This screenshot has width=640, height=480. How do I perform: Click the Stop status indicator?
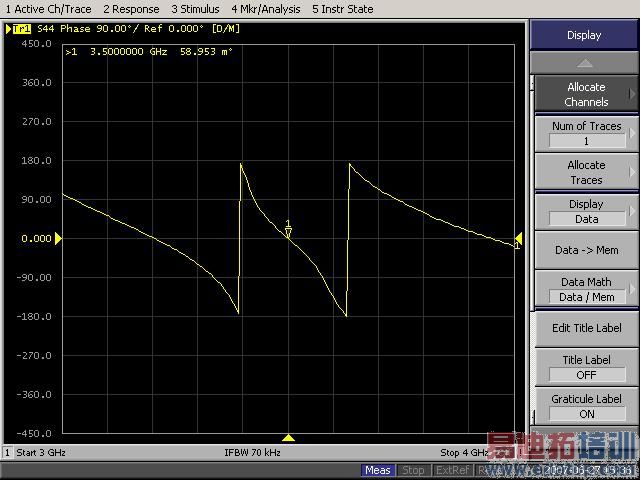(x=413, y=470)
